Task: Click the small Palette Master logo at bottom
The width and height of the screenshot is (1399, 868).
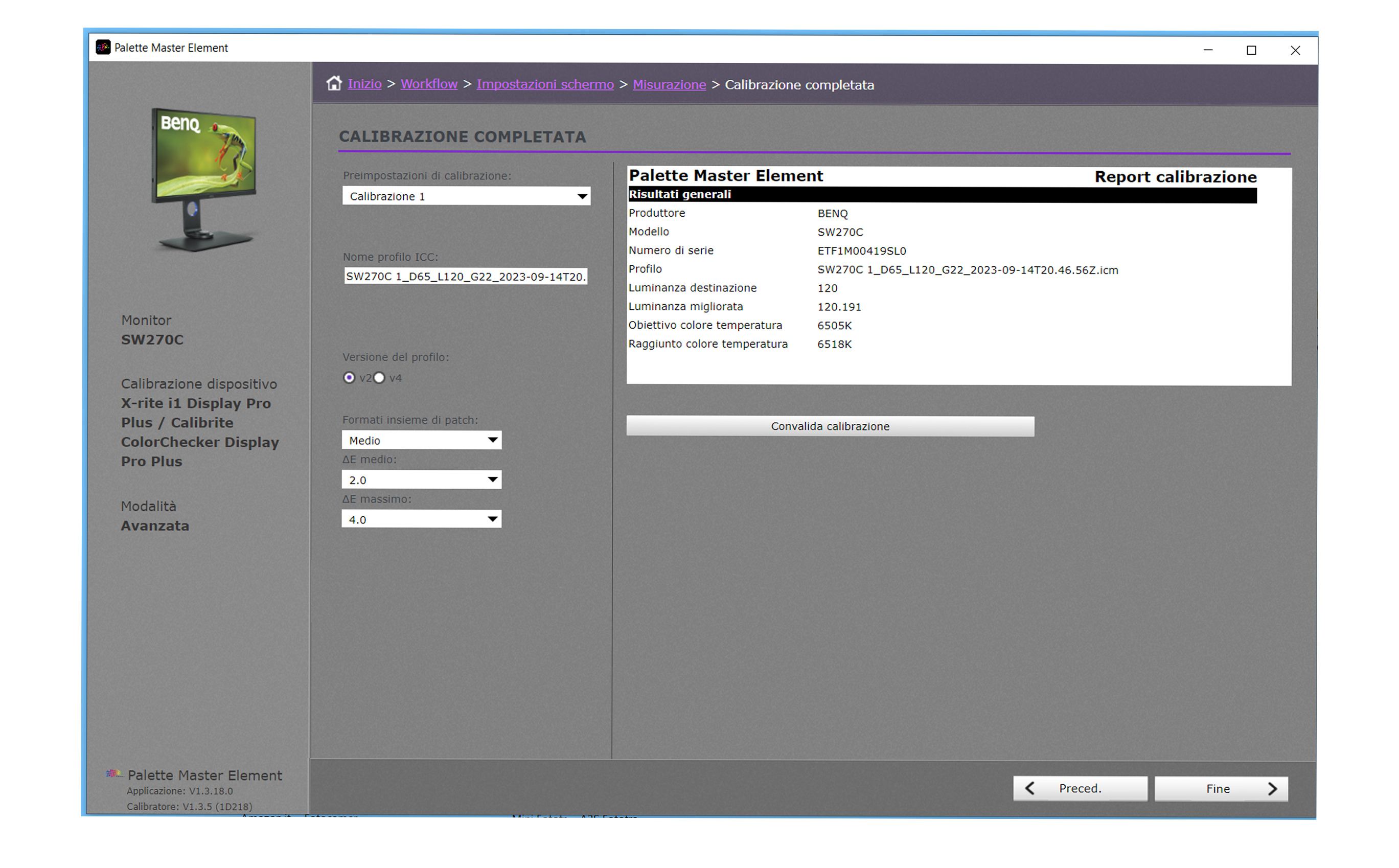Action: pos(113,774)
